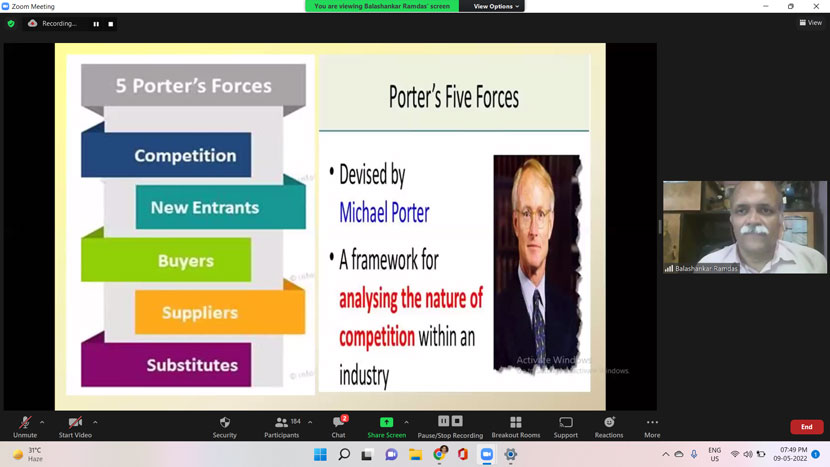Expand the video settings arrow beside Start Video
Viewport: 830px width, 467px height.
pyautogui.click(x=97, y=422)
